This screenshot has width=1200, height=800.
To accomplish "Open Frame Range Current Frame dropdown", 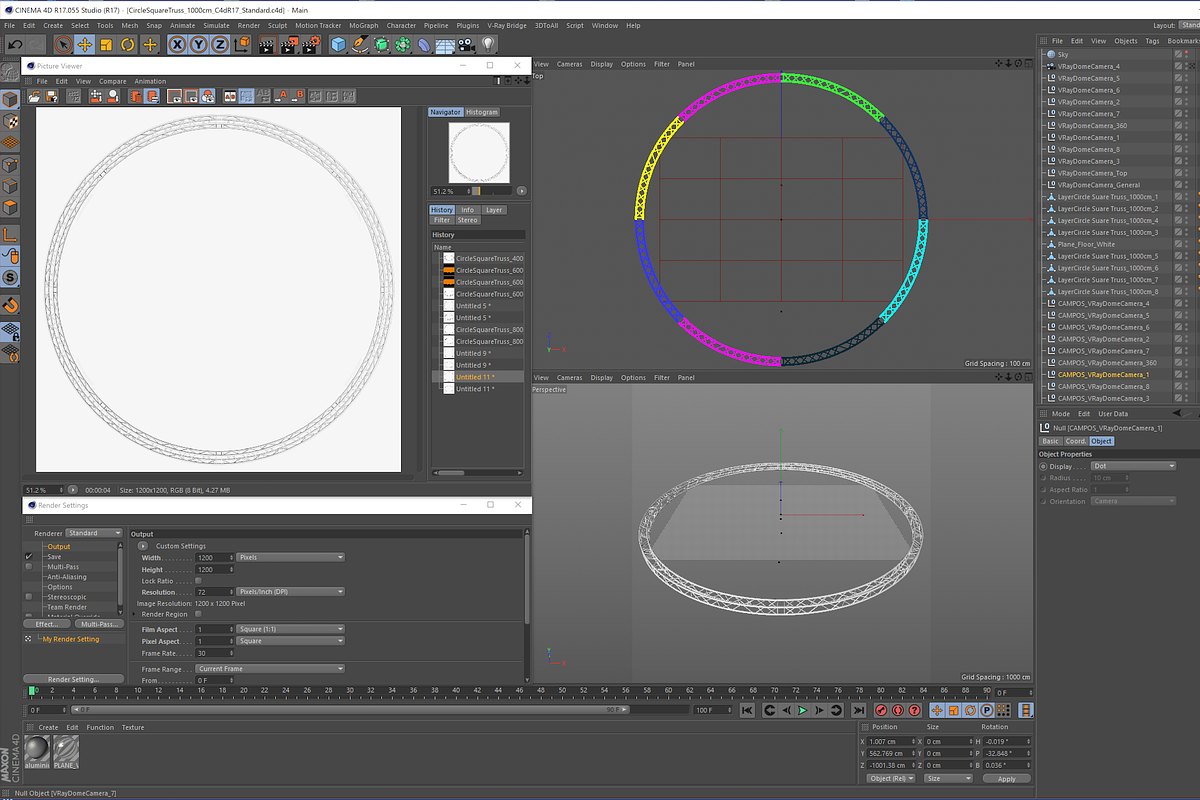I will [x=270, y=669].
